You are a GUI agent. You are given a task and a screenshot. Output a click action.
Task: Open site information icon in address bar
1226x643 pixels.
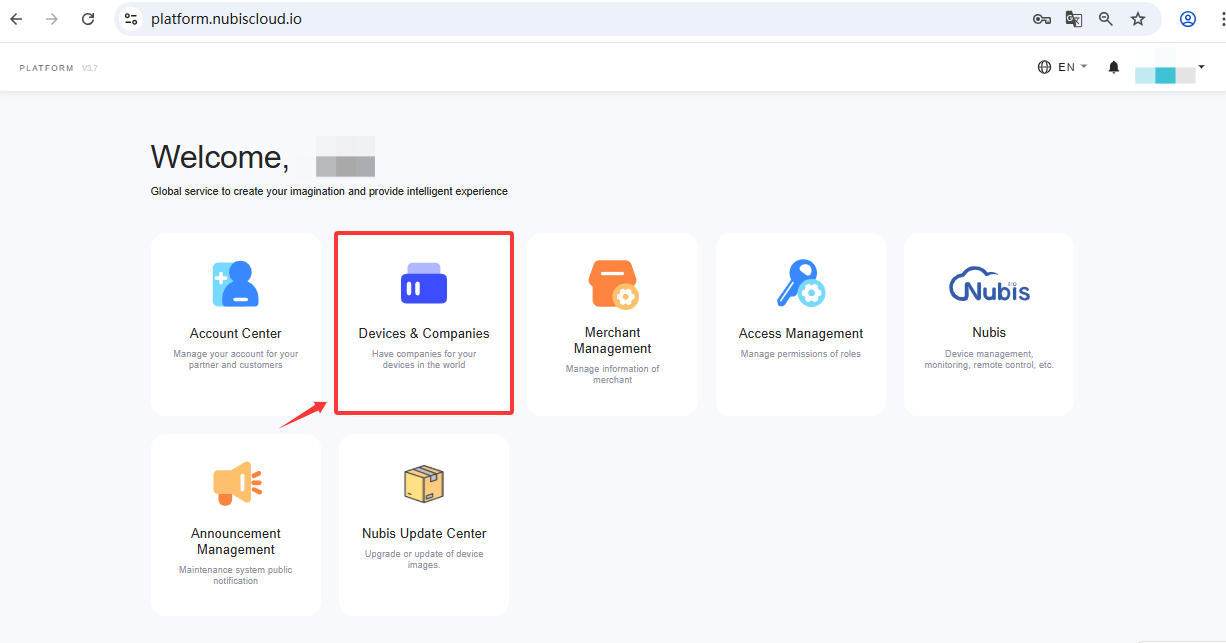131,19
